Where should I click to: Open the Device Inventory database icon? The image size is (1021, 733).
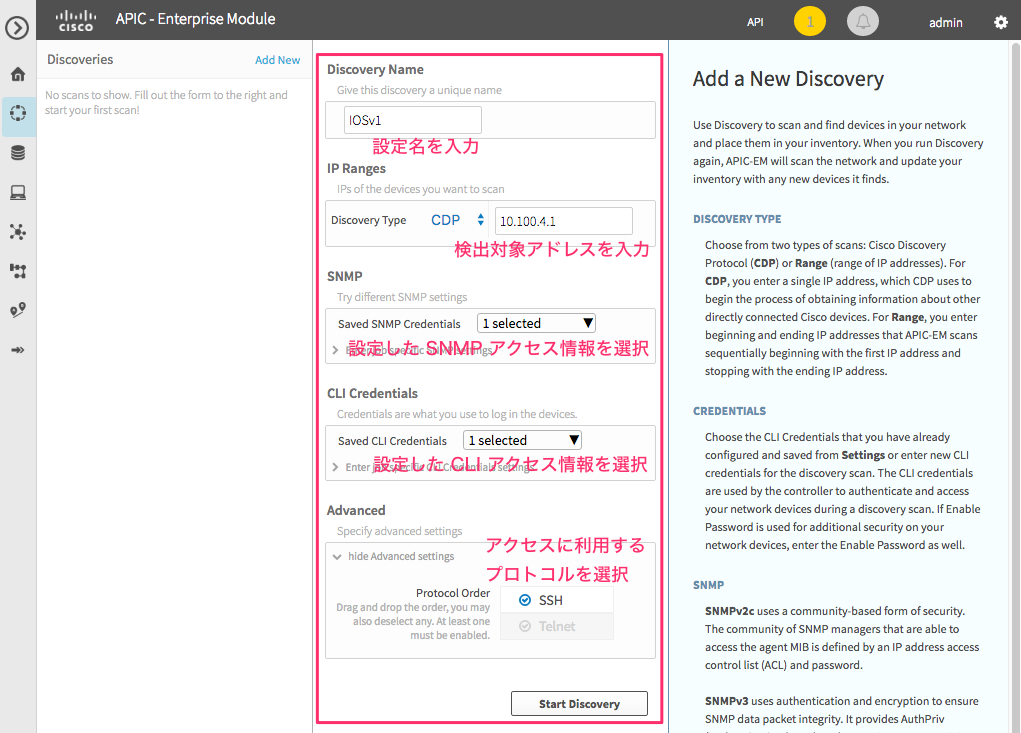point(18,153)
